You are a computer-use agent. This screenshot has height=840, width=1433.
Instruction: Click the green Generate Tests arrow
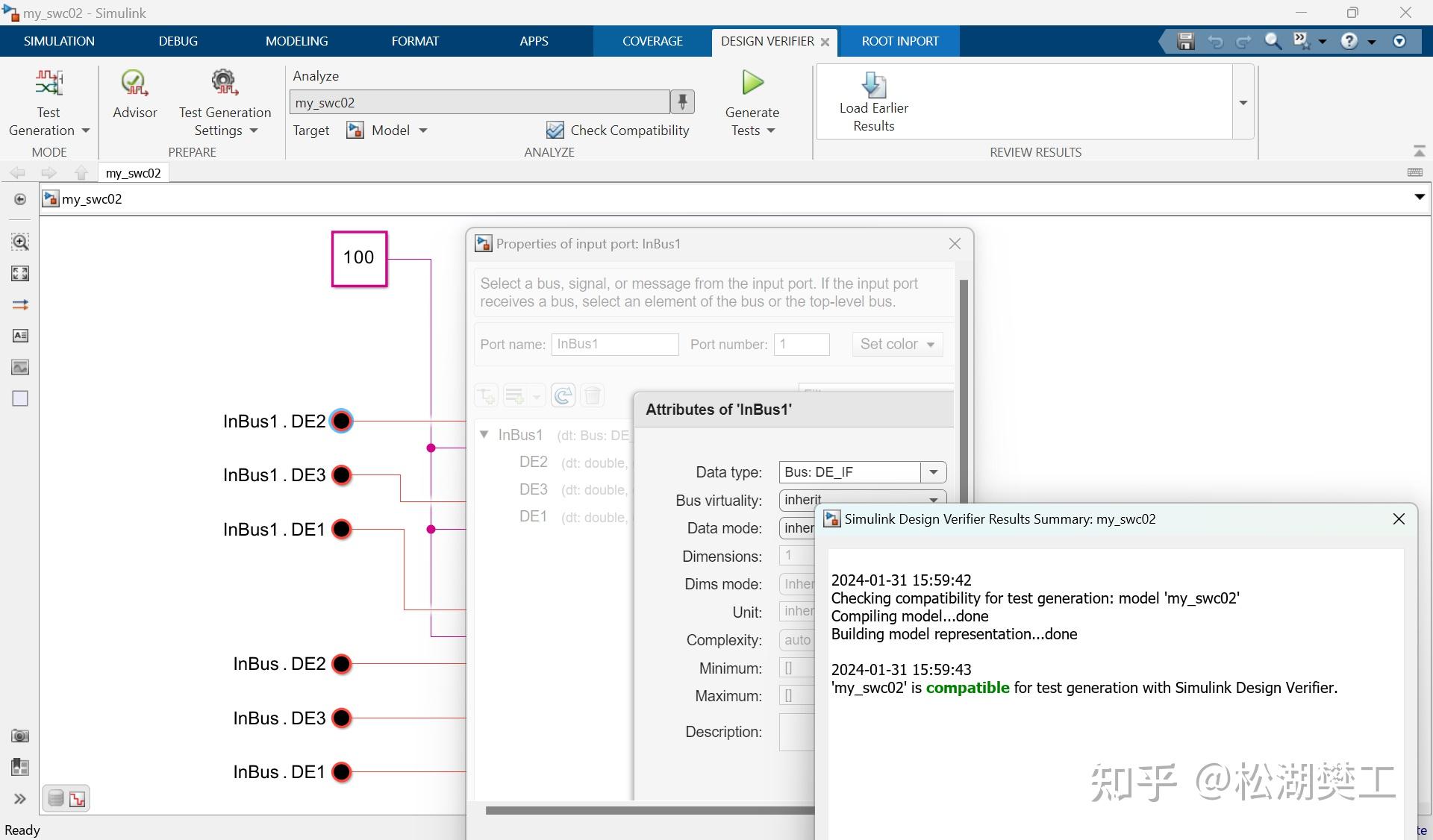(x=752, y=83)
